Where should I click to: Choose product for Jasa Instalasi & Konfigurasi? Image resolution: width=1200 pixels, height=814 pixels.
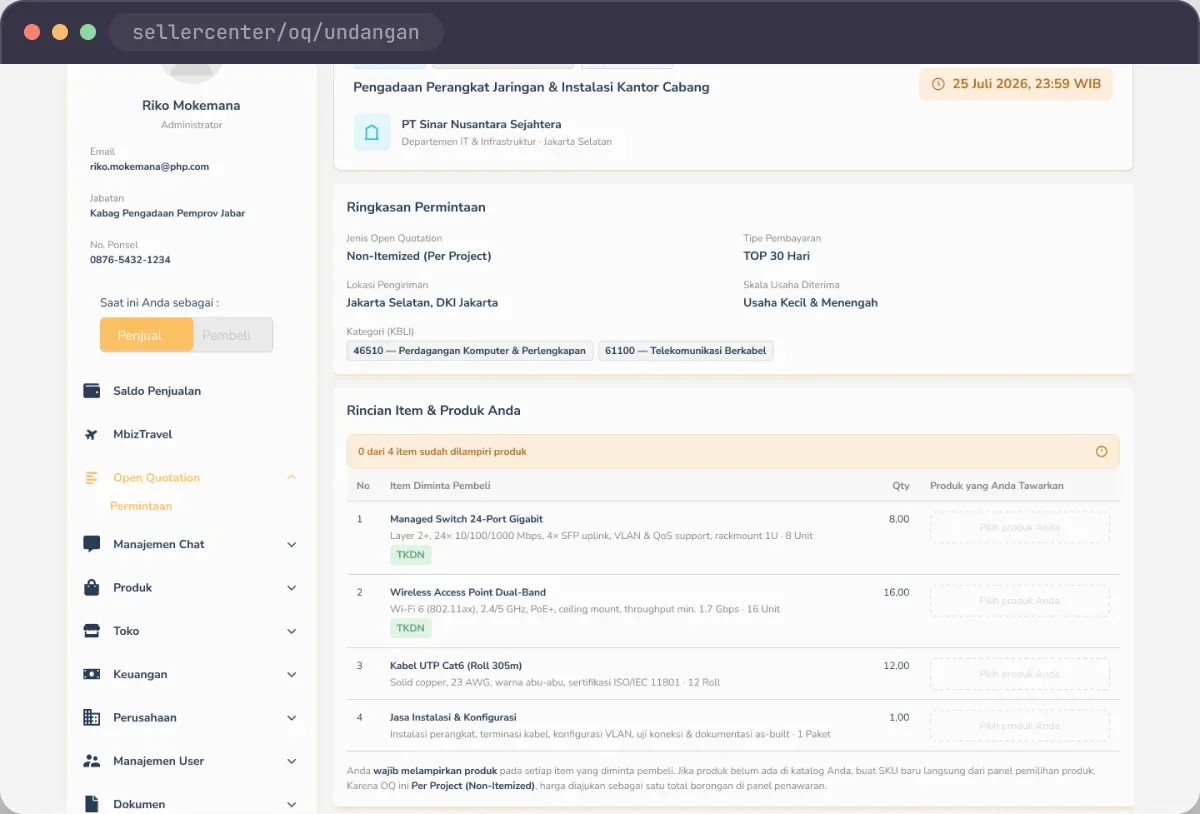[1020, 726]
